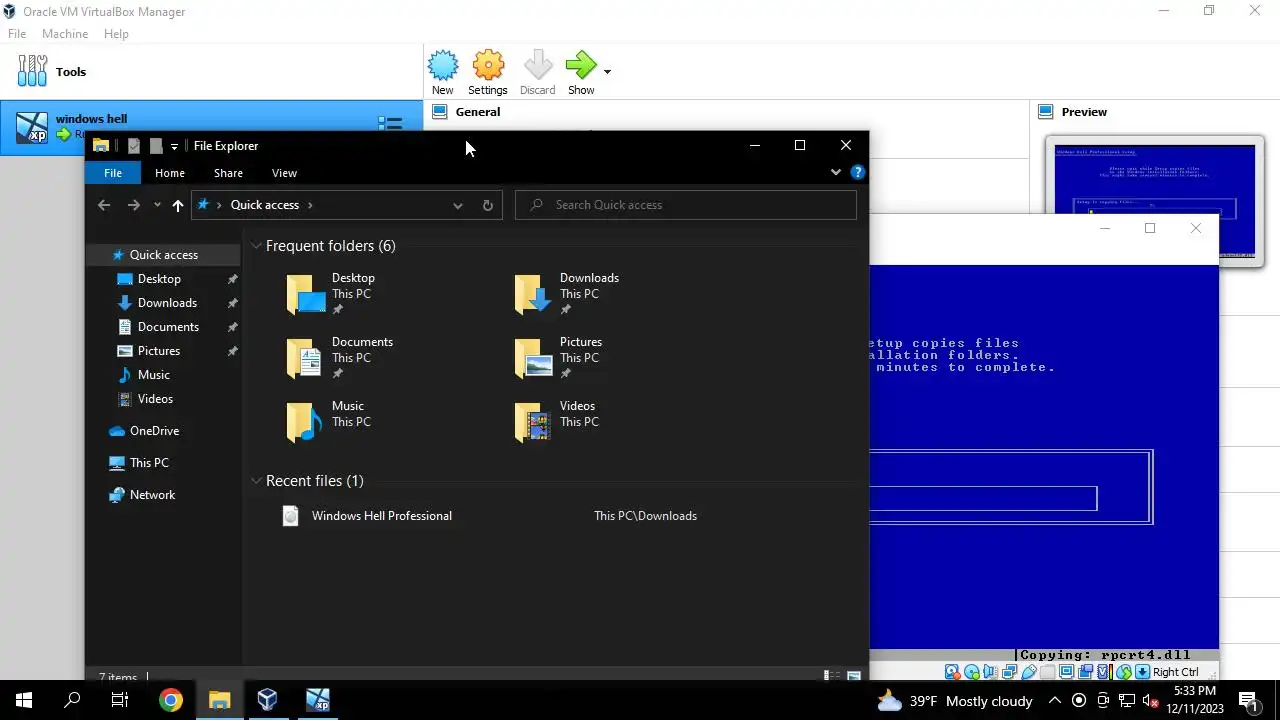This screenshot has height=720, width=1280.
Task: Click the Forward arrow in File Explorer
Action: click(134, 205)
